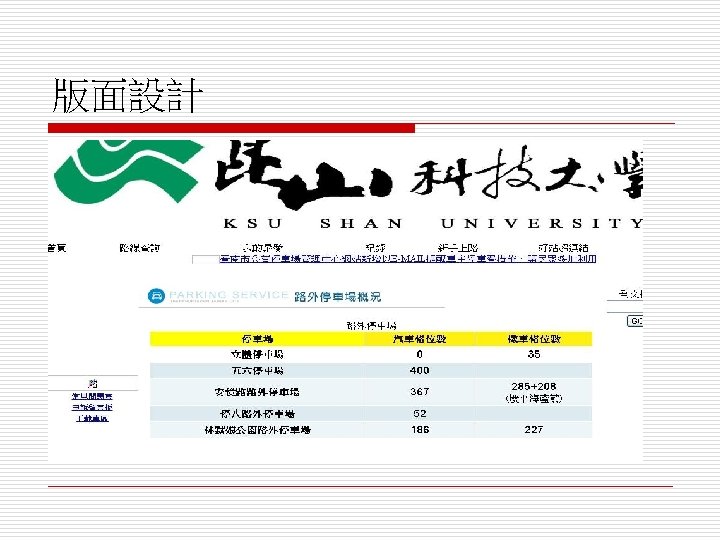
Task: Click the 機車格位數 column header
Action: [534, 339]
